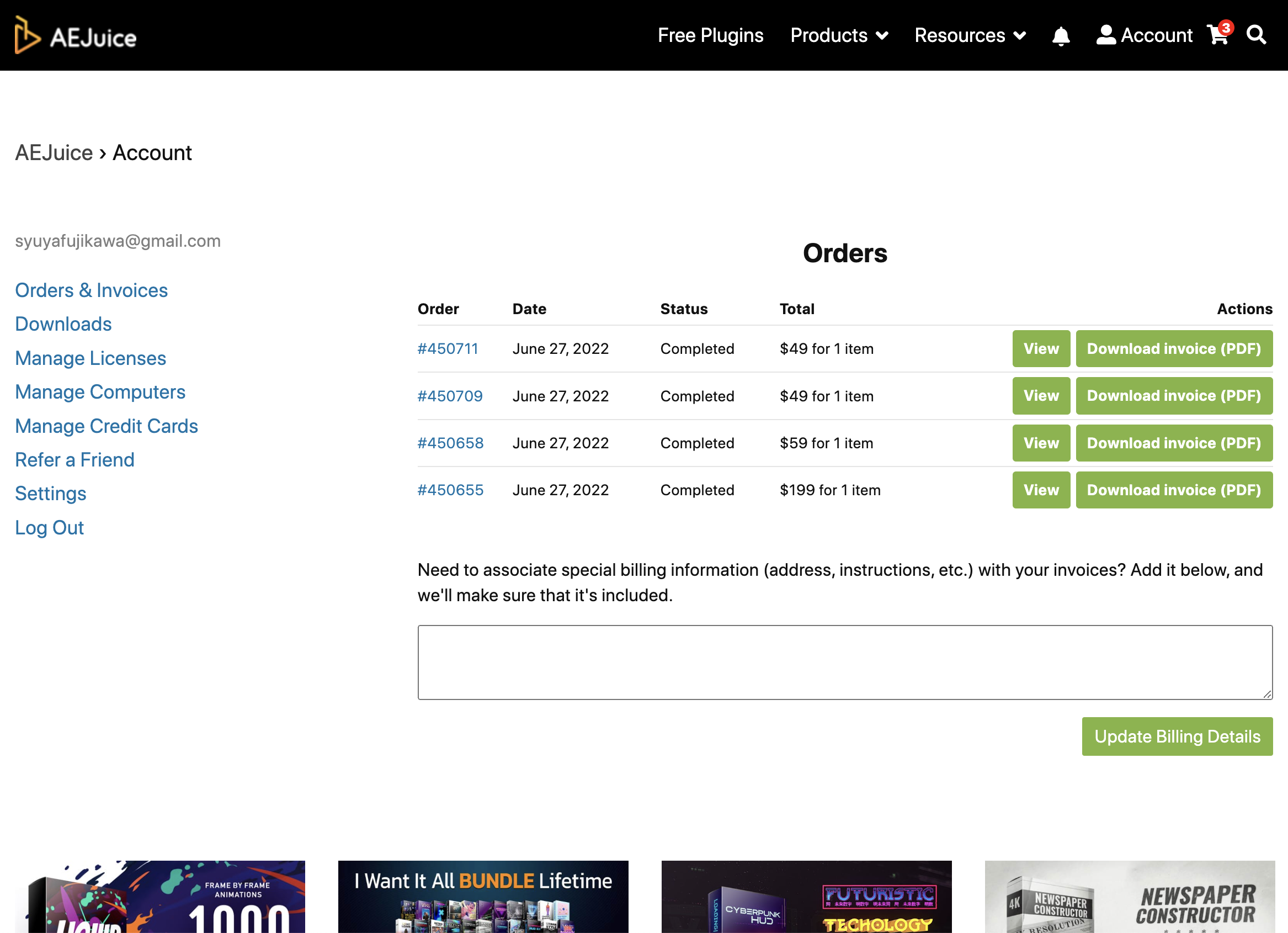Screen dimensions: 1288x933
Task: Open I Want It All Bundle thumbnail
Action: [483, 897]
